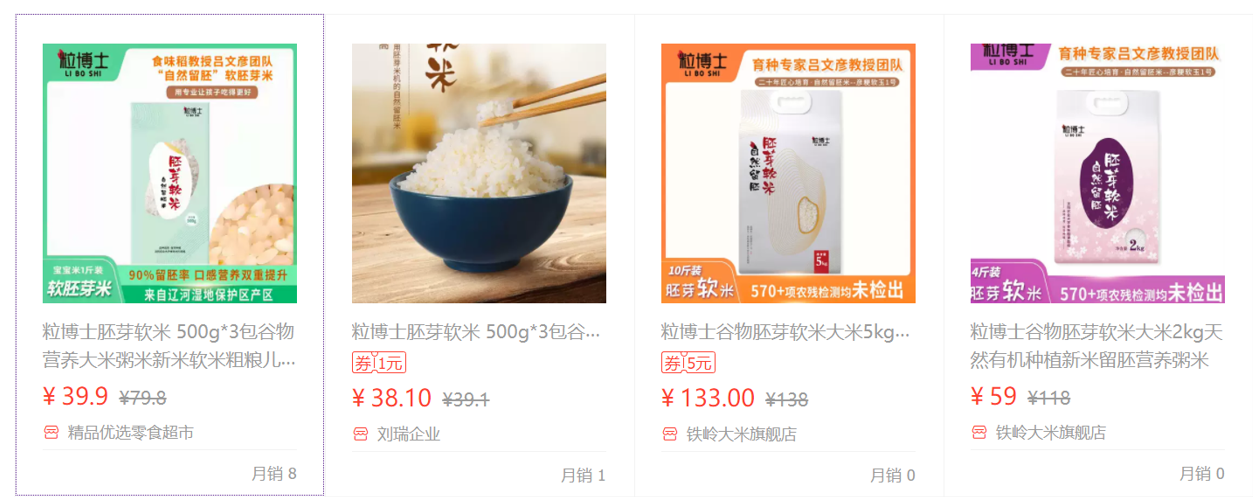Visit the 精品优选零食超市 store

click(x=130, y=432)
